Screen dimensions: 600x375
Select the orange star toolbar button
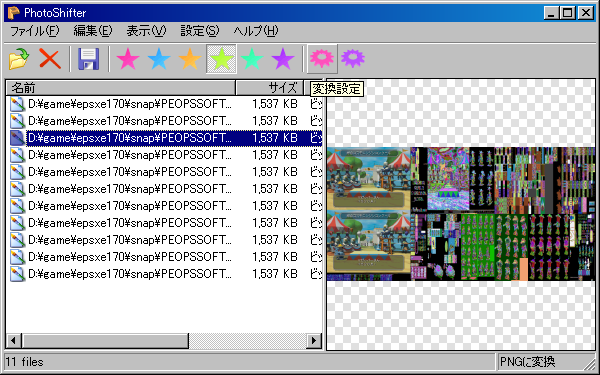[x=190, y=59]
